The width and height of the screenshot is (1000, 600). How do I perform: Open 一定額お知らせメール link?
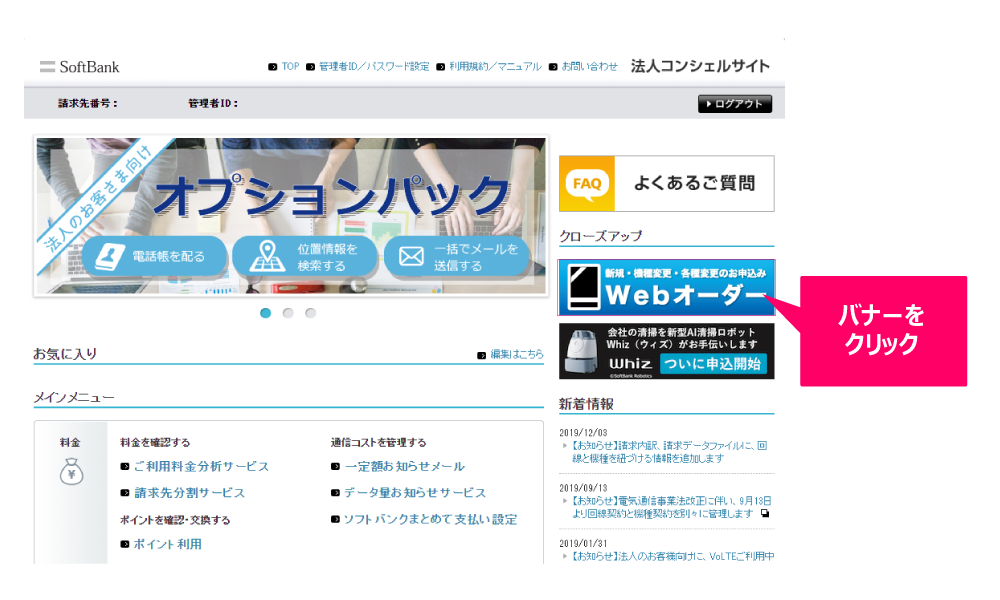pyautogui.click(x=404, y=467)
